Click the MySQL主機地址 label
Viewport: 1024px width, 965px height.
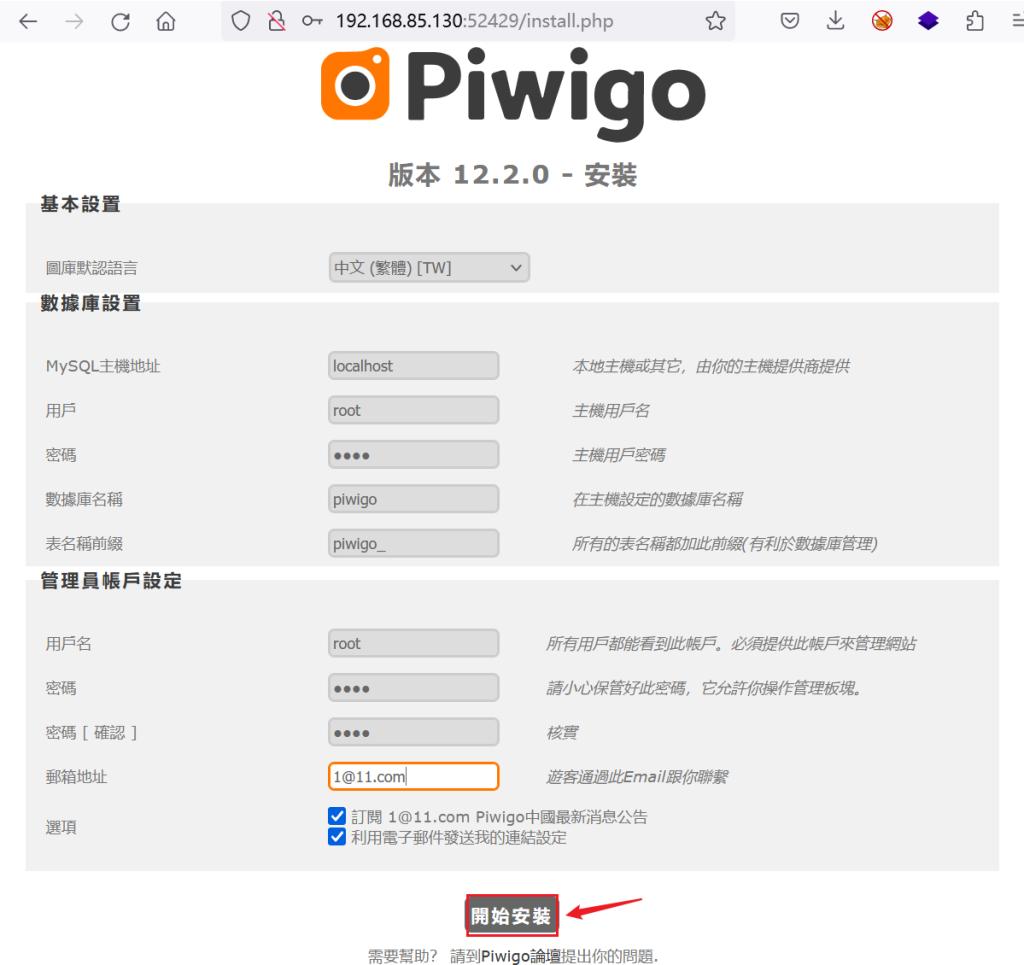tap(103, 366)
